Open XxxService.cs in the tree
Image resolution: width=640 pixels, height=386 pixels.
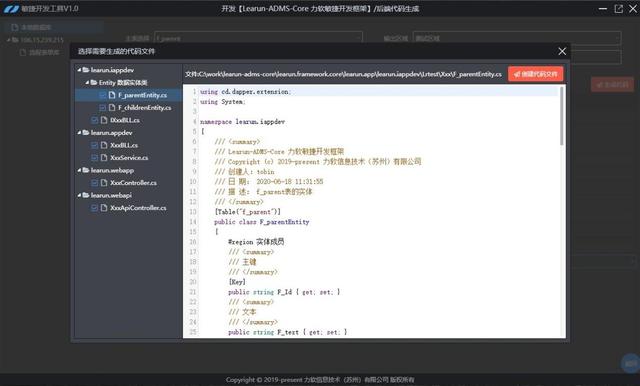129,158
